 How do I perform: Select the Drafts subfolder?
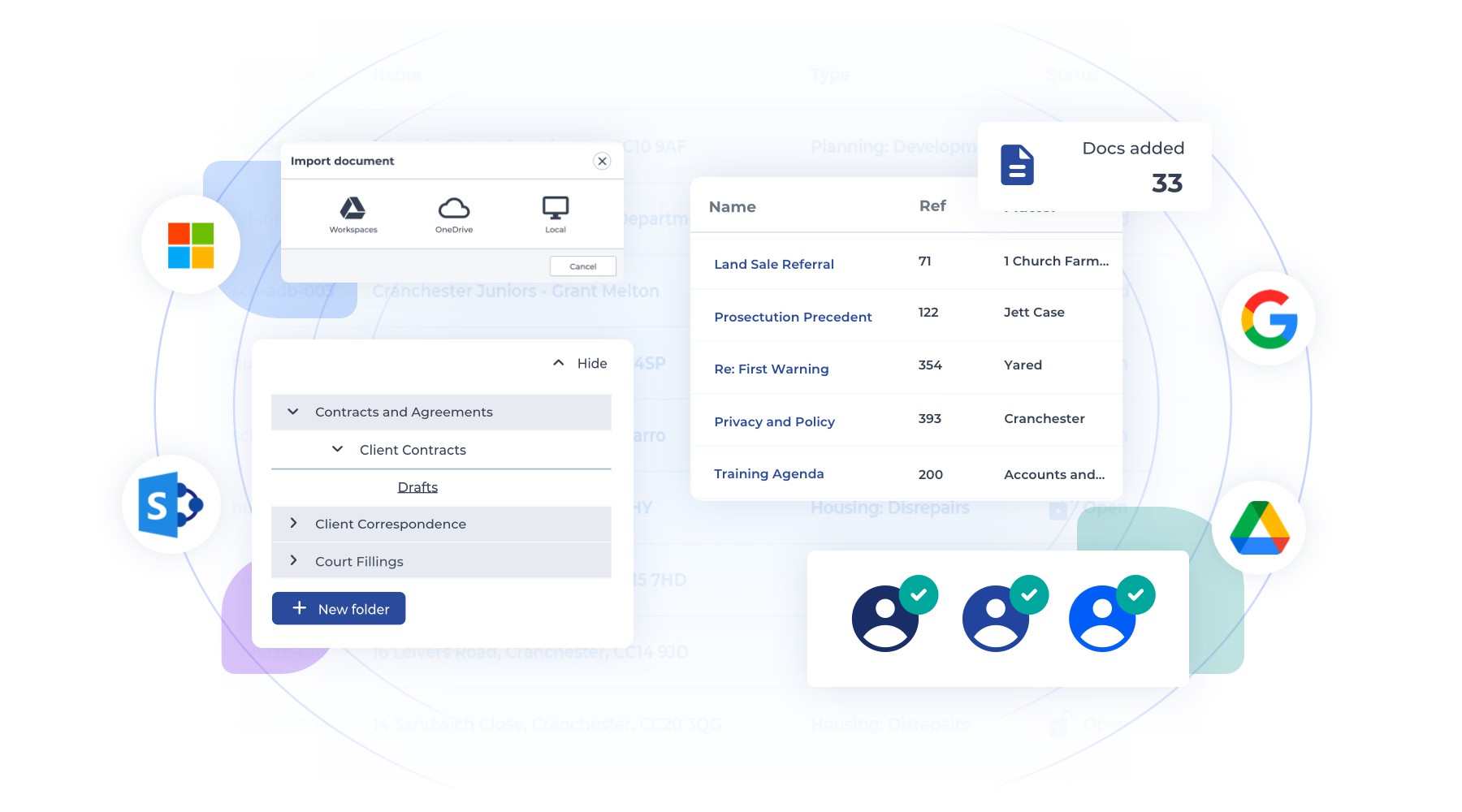pyautogui.click(x=417, y=486)
